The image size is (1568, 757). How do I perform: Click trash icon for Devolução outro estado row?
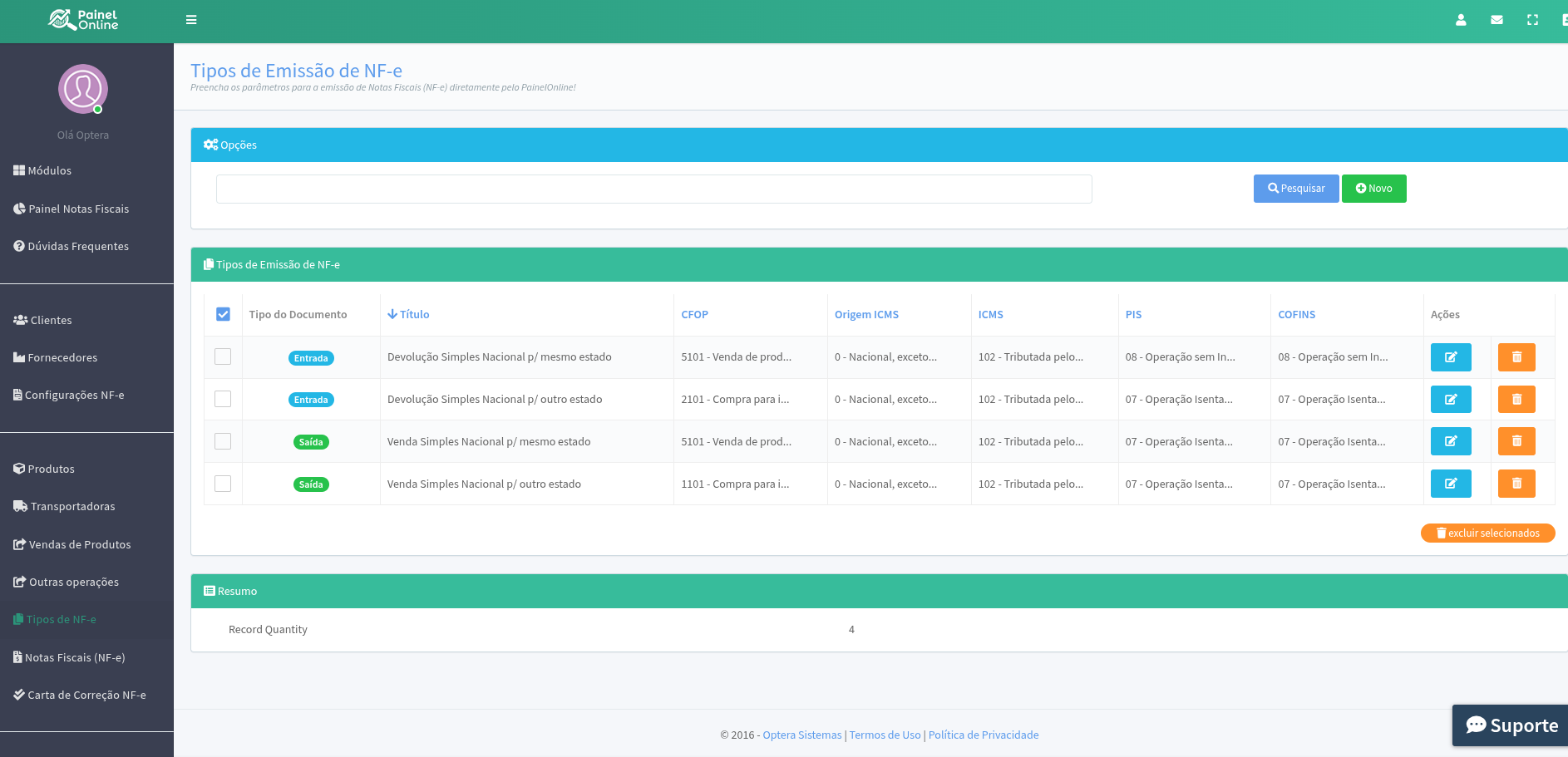click(x=1516, y=400)
